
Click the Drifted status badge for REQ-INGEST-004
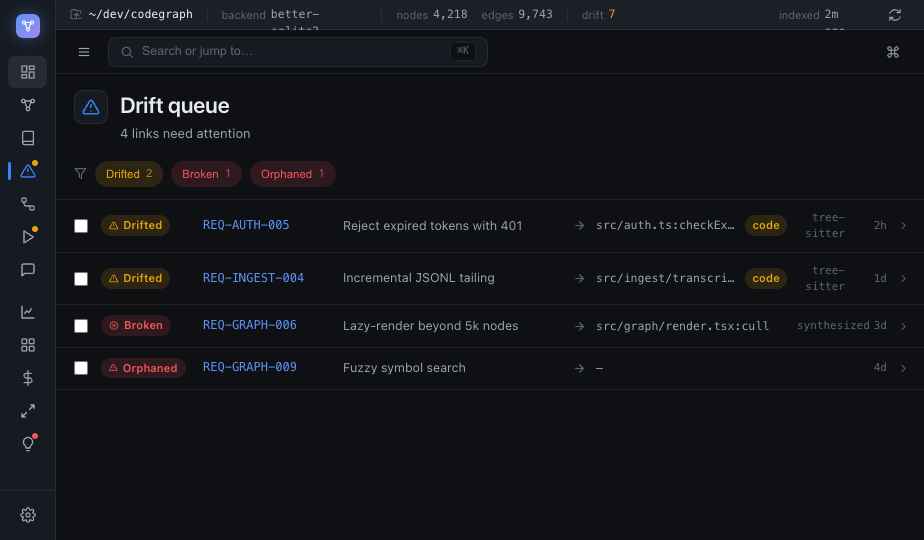pos(136,278)
